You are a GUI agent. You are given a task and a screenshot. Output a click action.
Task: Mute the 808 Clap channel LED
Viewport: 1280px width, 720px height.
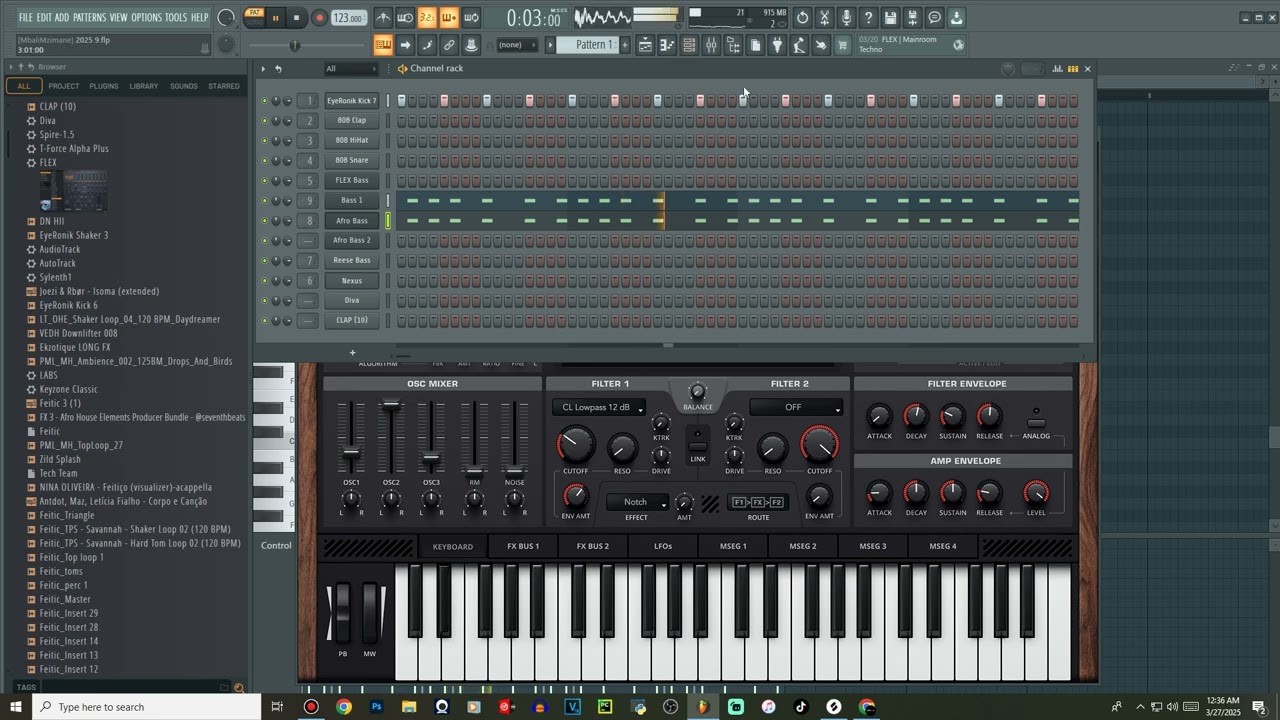(265, 121)
